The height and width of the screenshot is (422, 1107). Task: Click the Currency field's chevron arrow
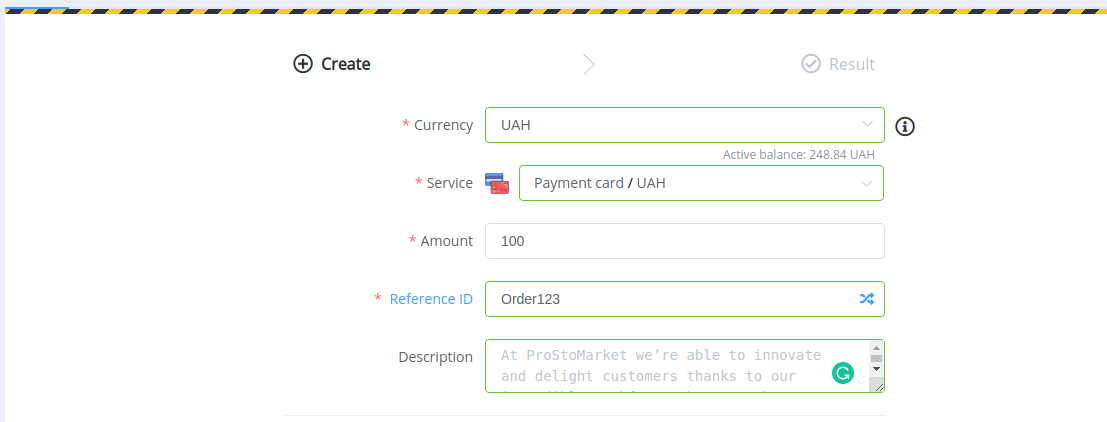coord(866,125)
